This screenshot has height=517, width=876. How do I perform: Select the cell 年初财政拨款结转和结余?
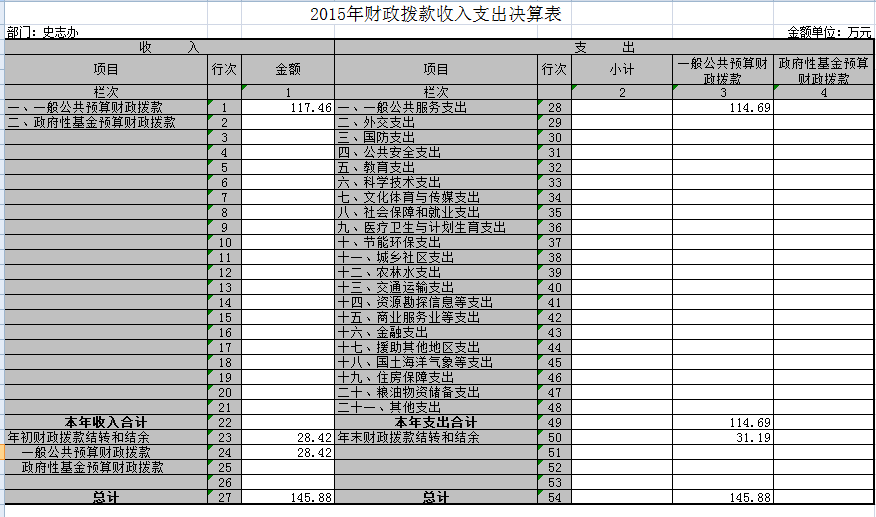pos(106,438)
